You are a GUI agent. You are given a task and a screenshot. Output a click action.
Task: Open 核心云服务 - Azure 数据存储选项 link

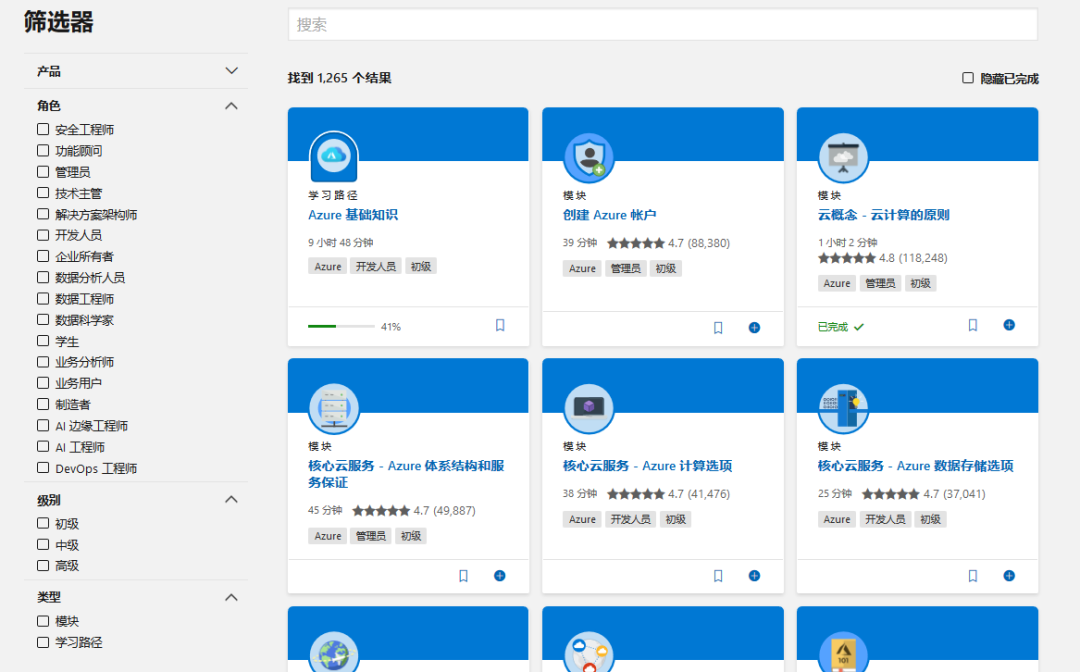click(x=915, y=465)
